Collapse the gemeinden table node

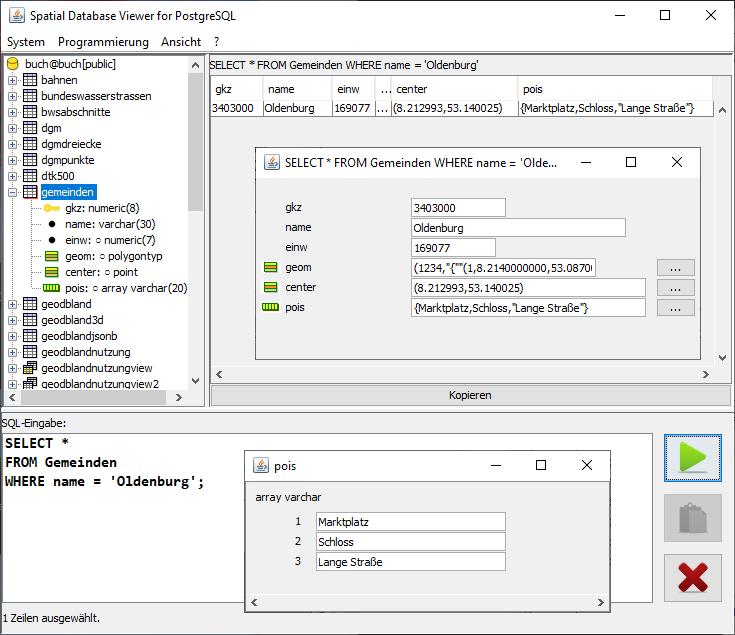(x=13, y=192)
